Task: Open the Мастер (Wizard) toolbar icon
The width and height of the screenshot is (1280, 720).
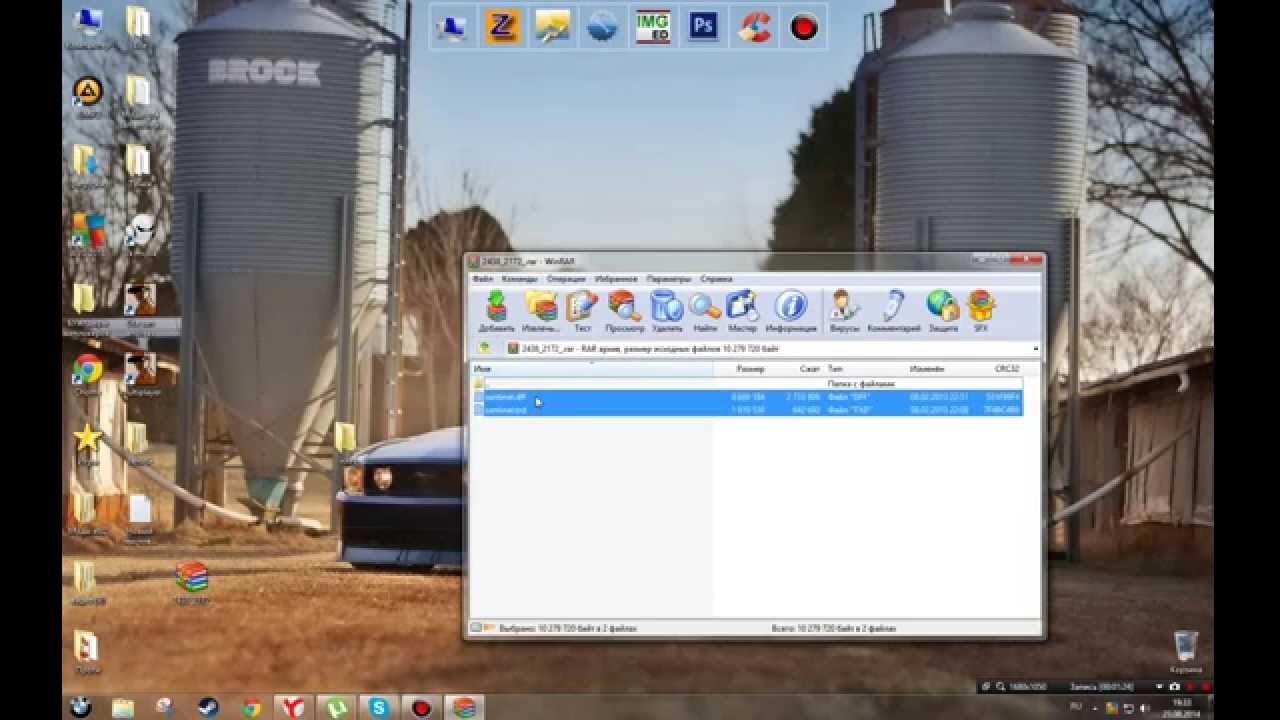Action: coord(743,311)
